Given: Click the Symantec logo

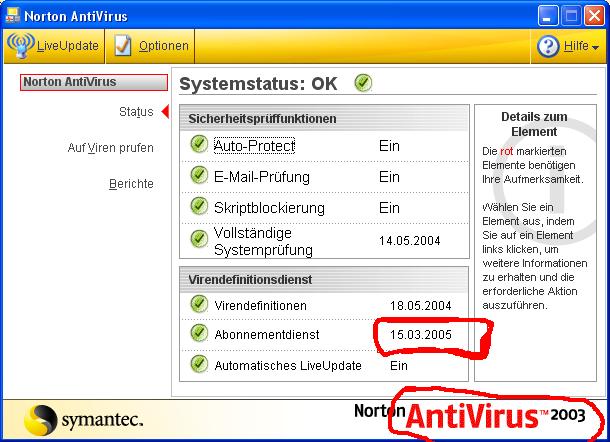Looking at the screenshot, I should (84, 420).
